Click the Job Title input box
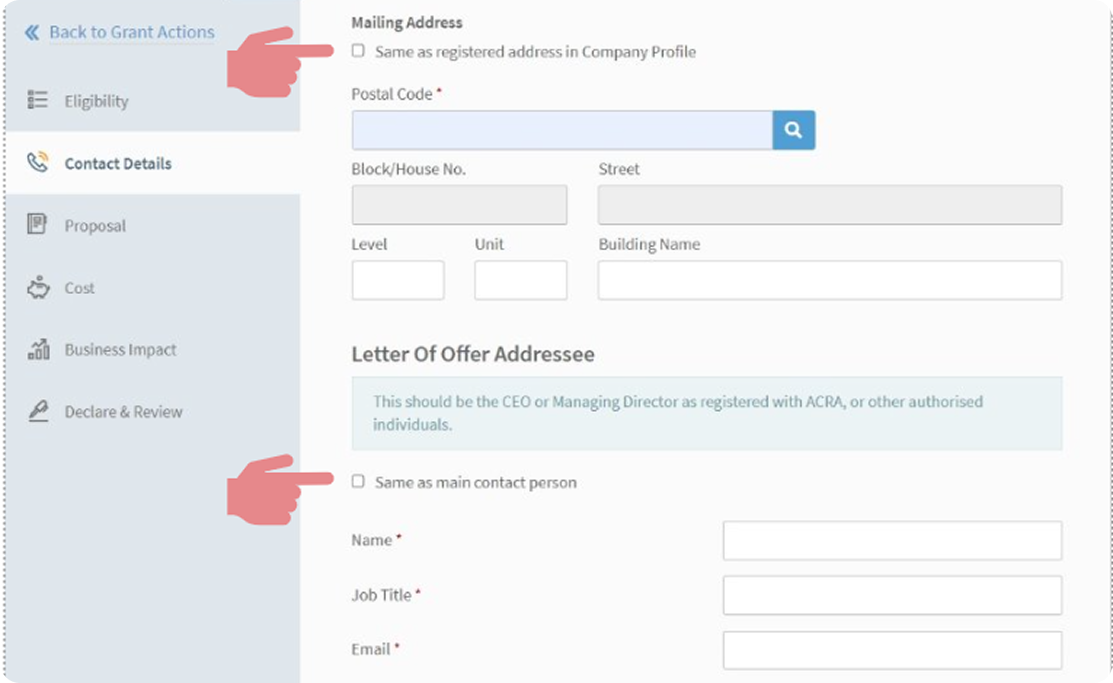The height and width of the screenshot is (683, 1113). (x=891, y=595)
